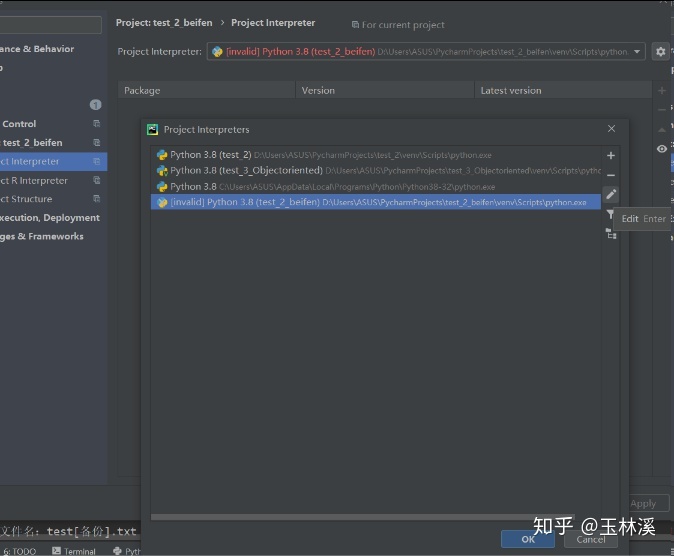Remove the selected interpreter with minus icon in dialog
This screenshot has height=556, width=674.
click(x=610, y=175)
